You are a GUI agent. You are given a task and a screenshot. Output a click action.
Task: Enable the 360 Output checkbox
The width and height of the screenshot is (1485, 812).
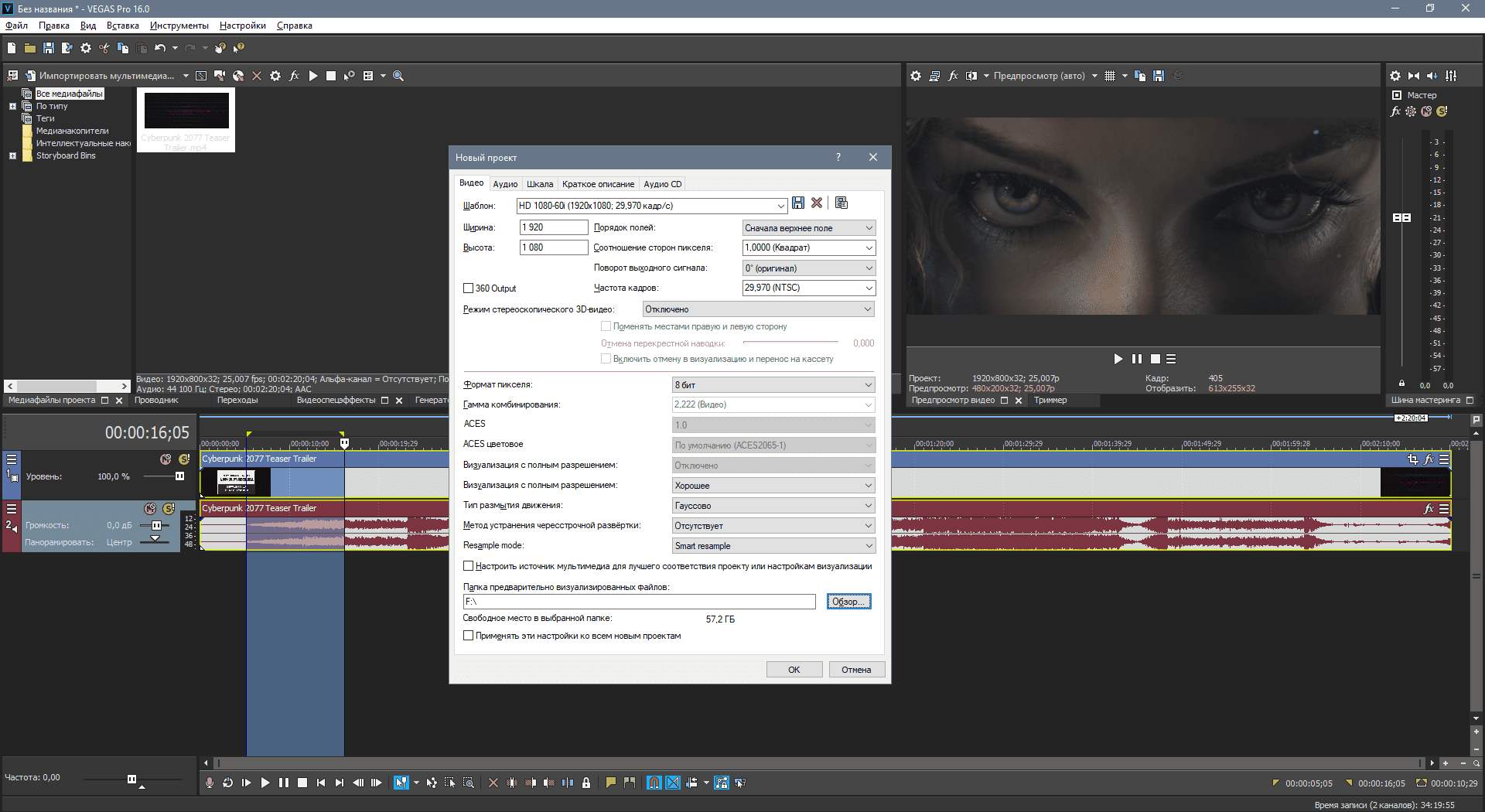point(468,288)
